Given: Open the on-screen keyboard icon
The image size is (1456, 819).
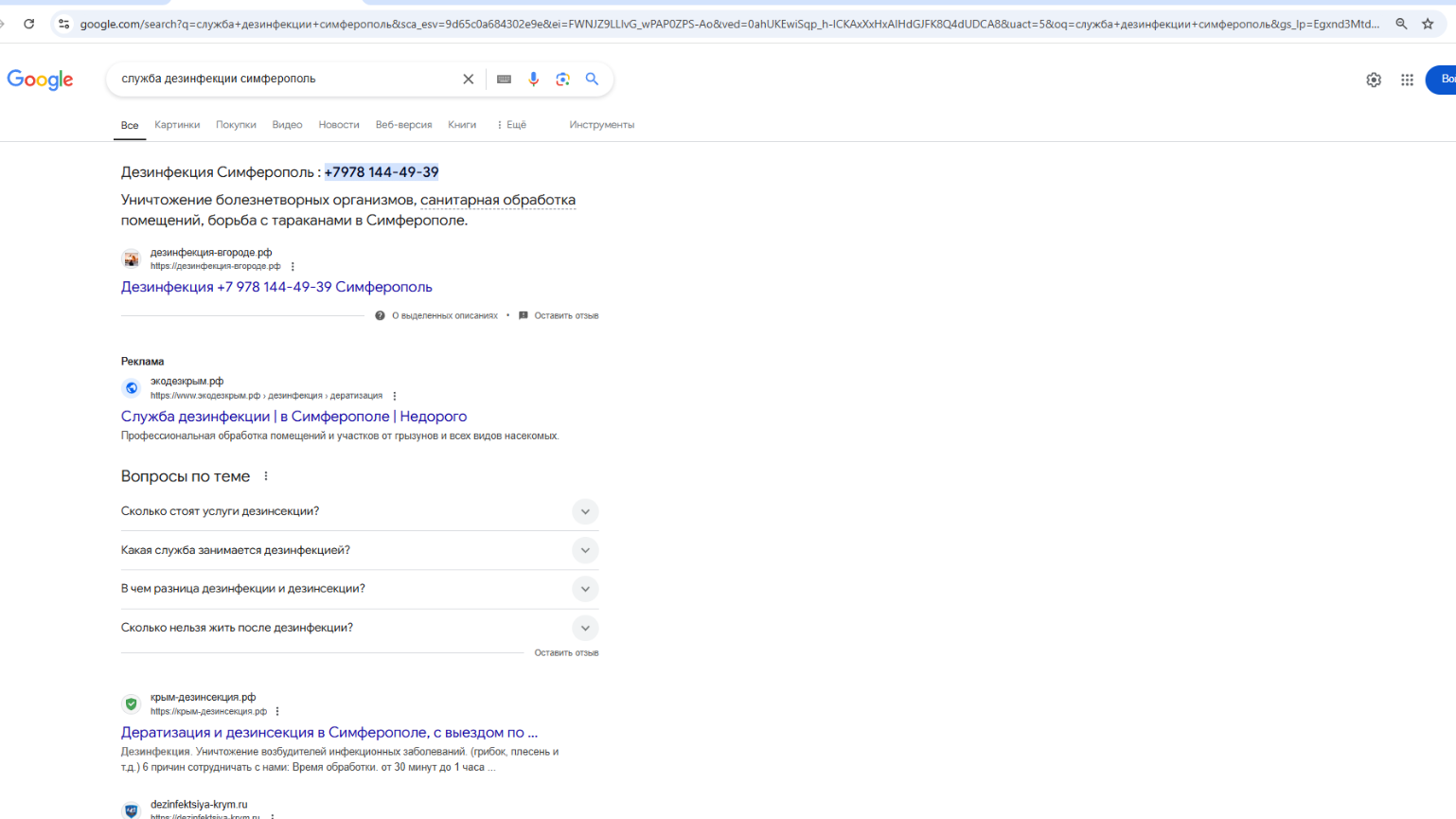Looking at the screenshot, I should 504,80.
